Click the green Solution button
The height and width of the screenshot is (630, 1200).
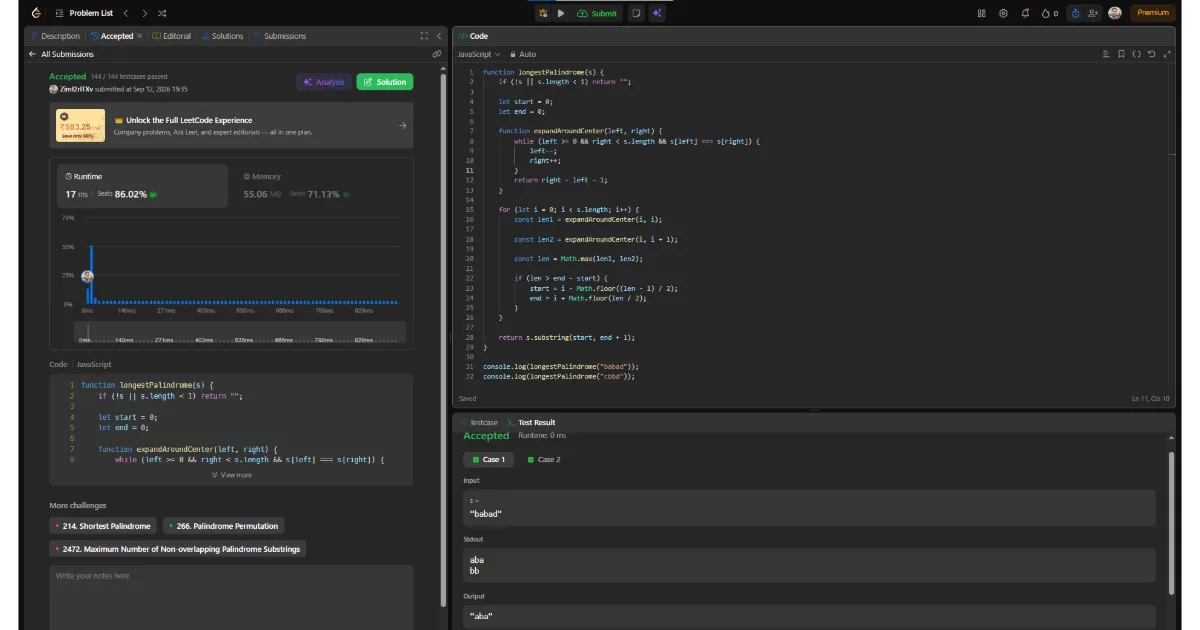point(385,82)
